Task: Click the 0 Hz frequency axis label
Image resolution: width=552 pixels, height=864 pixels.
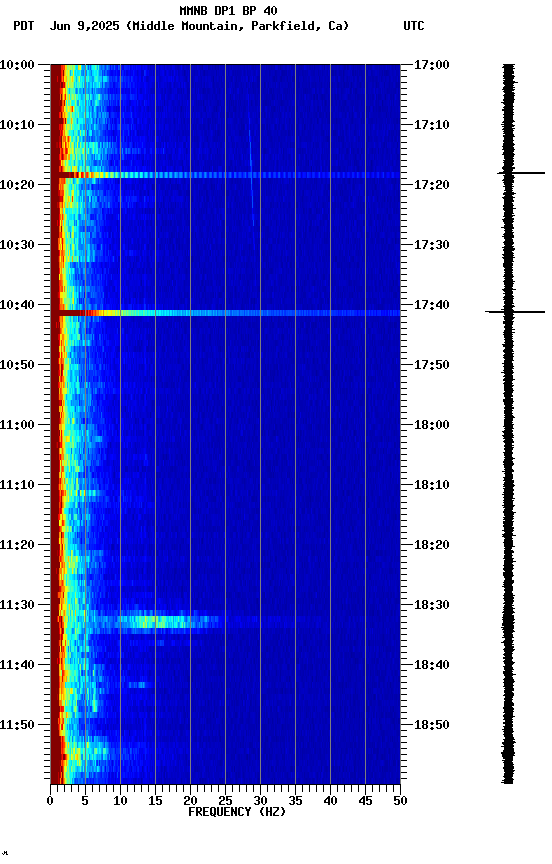Action: (x=50, y=801)
